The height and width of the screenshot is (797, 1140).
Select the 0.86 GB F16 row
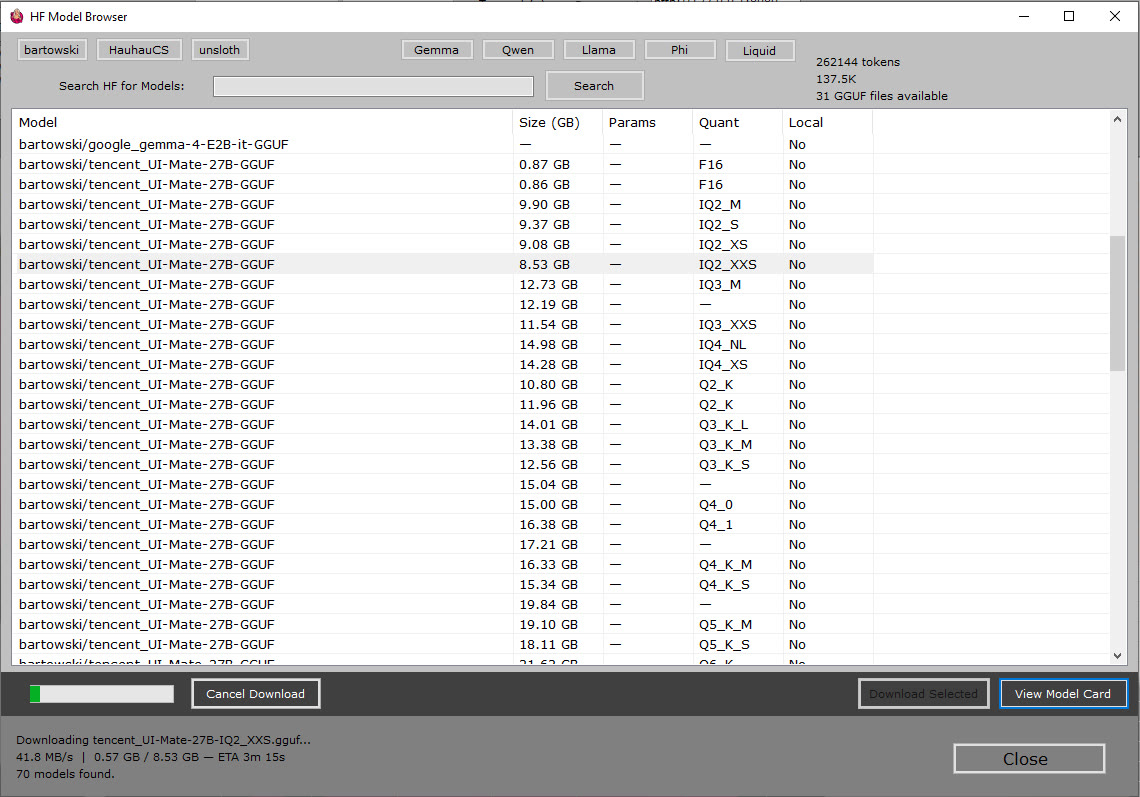443,184
